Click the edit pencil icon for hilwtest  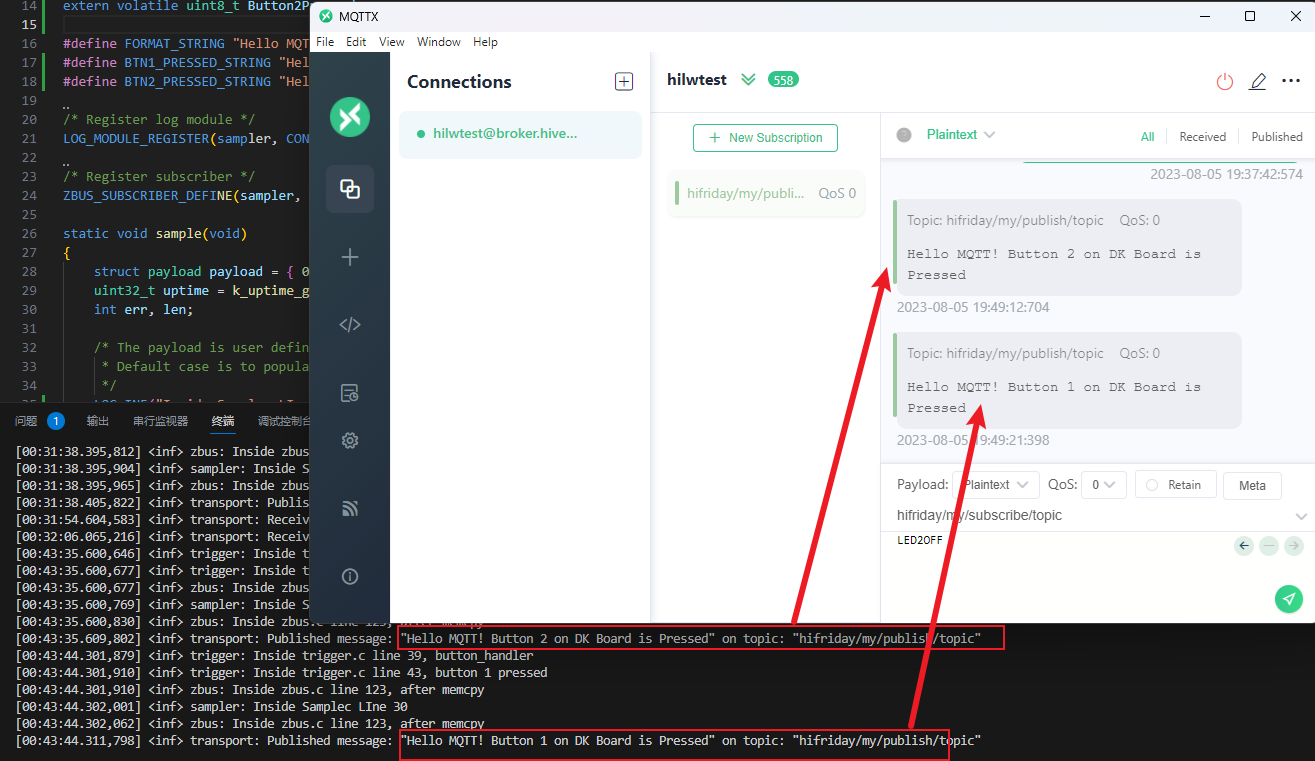(1258, 81)
